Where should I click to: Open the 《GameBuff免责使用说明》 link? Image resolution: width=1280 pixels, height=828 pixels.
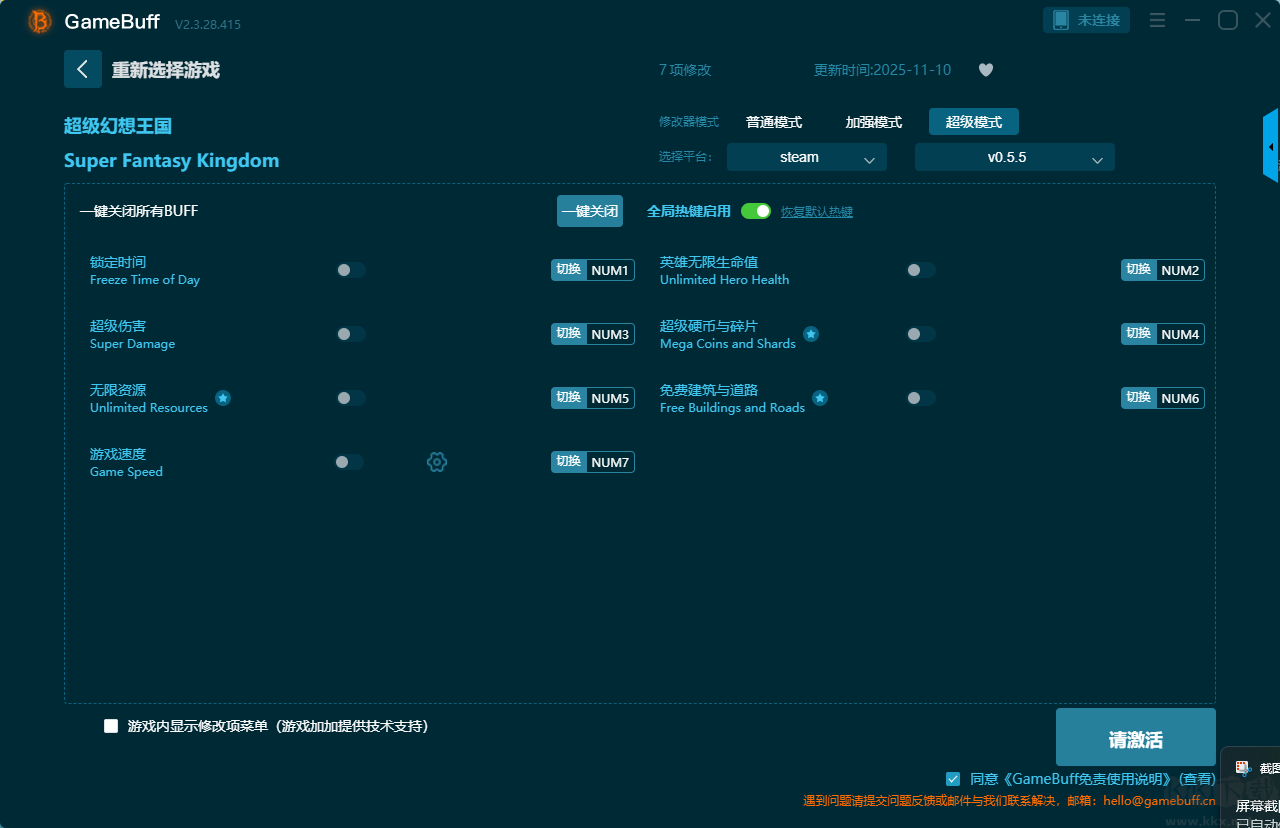tap(1088, 779)
